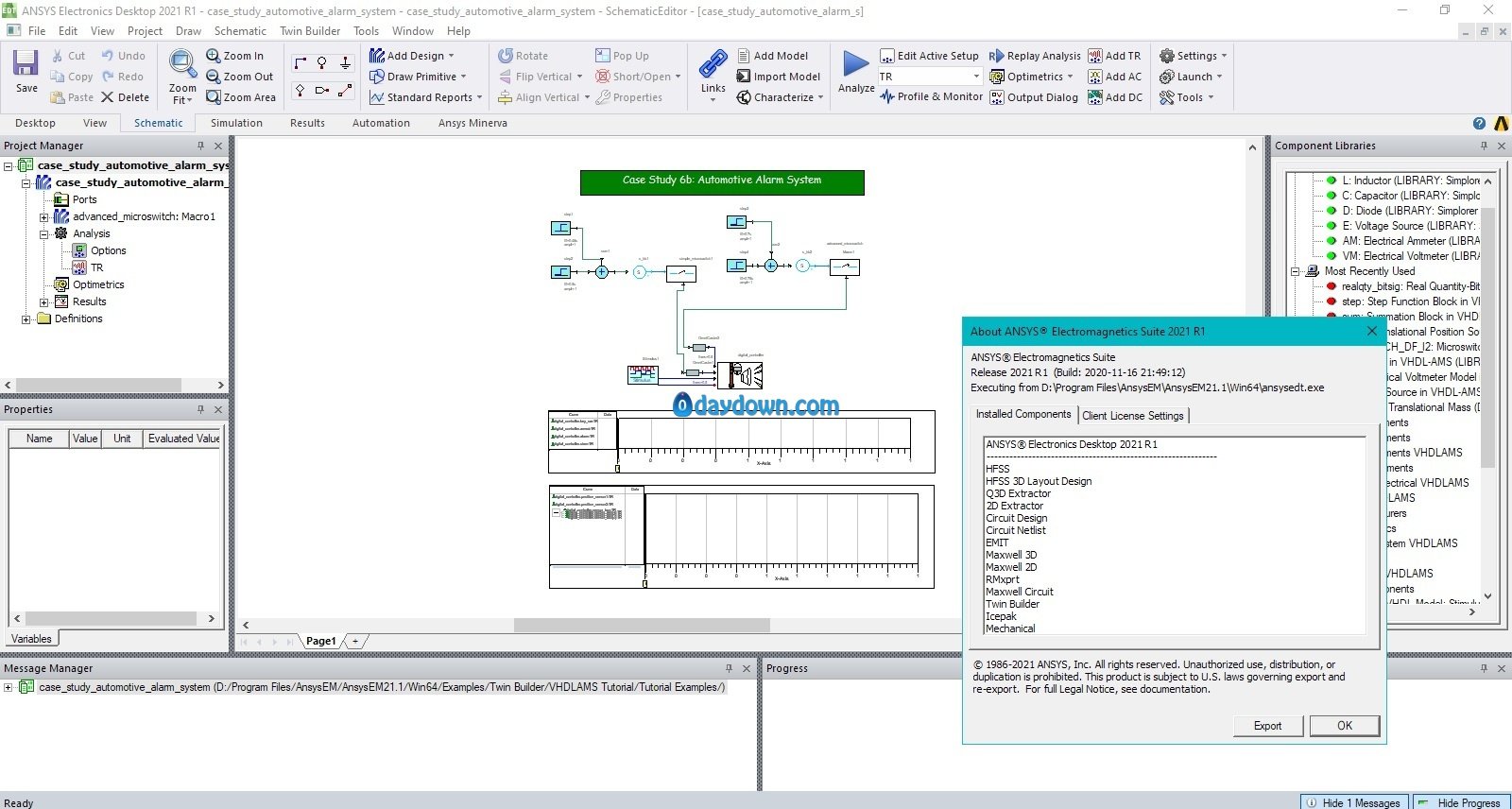Open Profile & Monitor
Image resolution: width=1512 pixels, height=809 pixels.
[931, 96]
